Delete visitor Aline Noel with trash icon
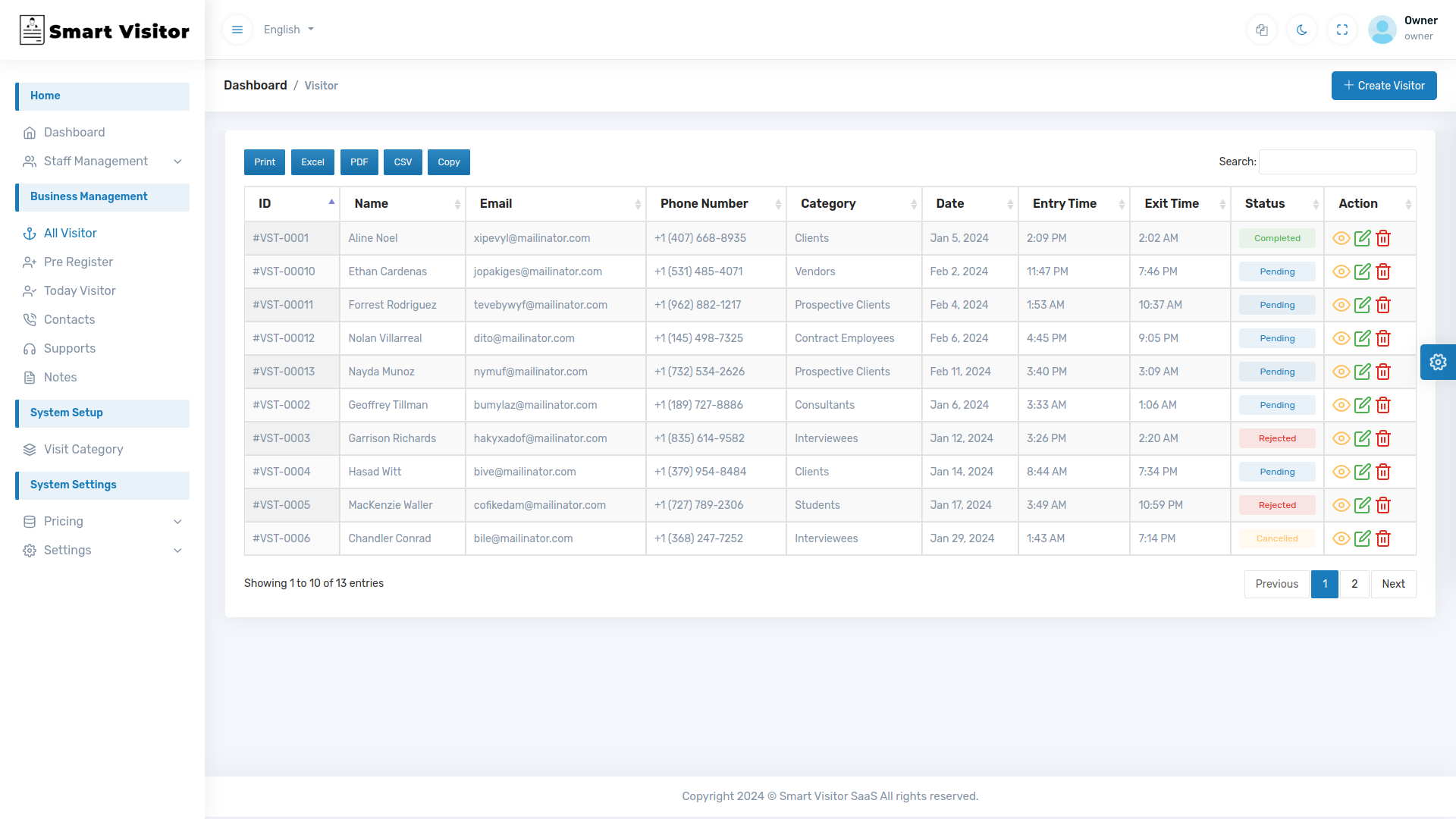 click(x=1383, y=238)
